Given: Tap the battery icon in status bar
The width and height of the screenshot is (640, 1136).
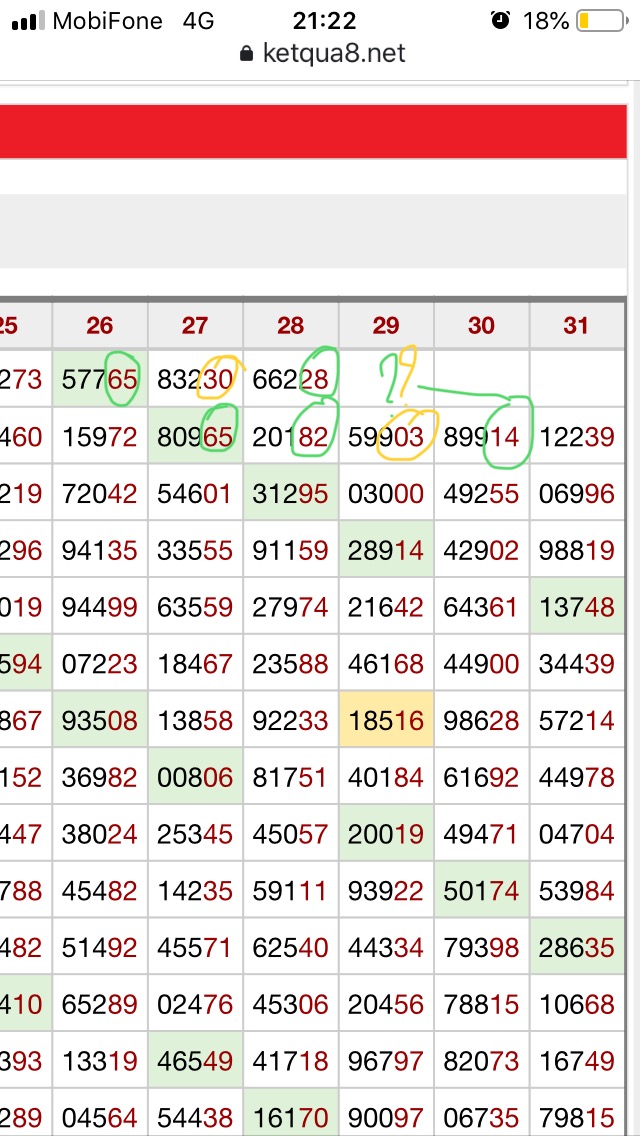Looking at the screenshot, I should click(x=599, y=21).
